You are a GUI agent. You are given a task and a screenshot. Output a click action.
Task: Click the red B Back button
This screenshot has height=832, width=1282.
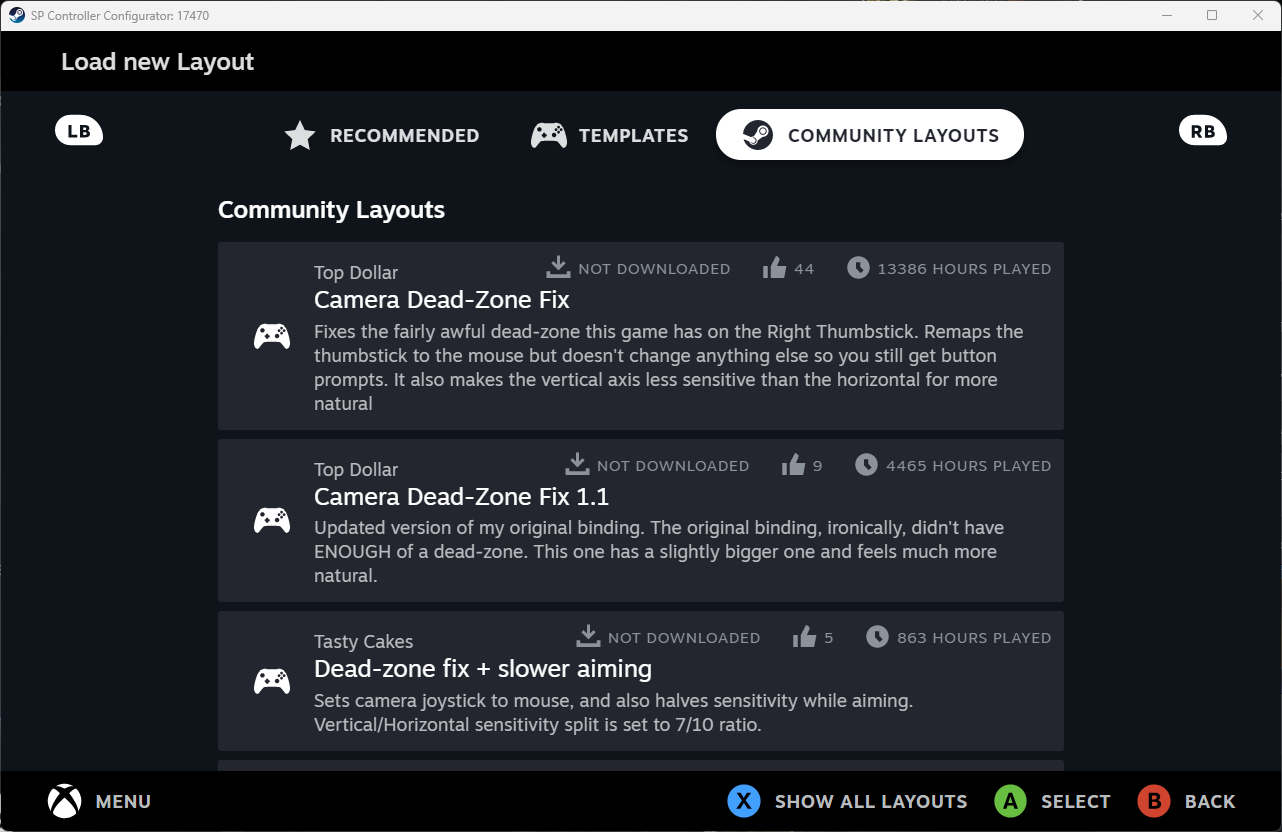click(1154, 801)
